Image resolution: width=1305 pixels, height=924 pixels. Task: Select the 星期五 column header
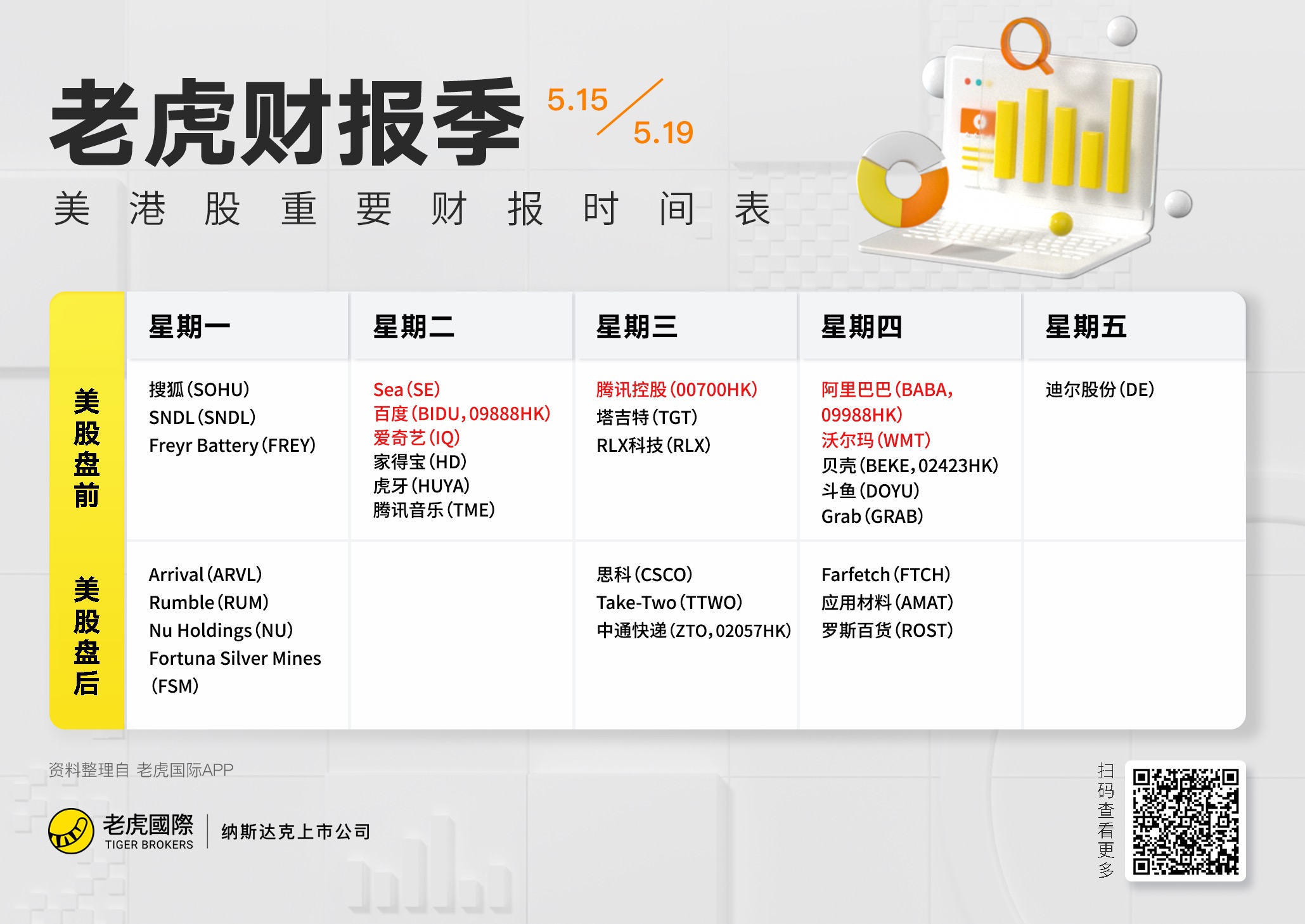tap(1086, 327)
